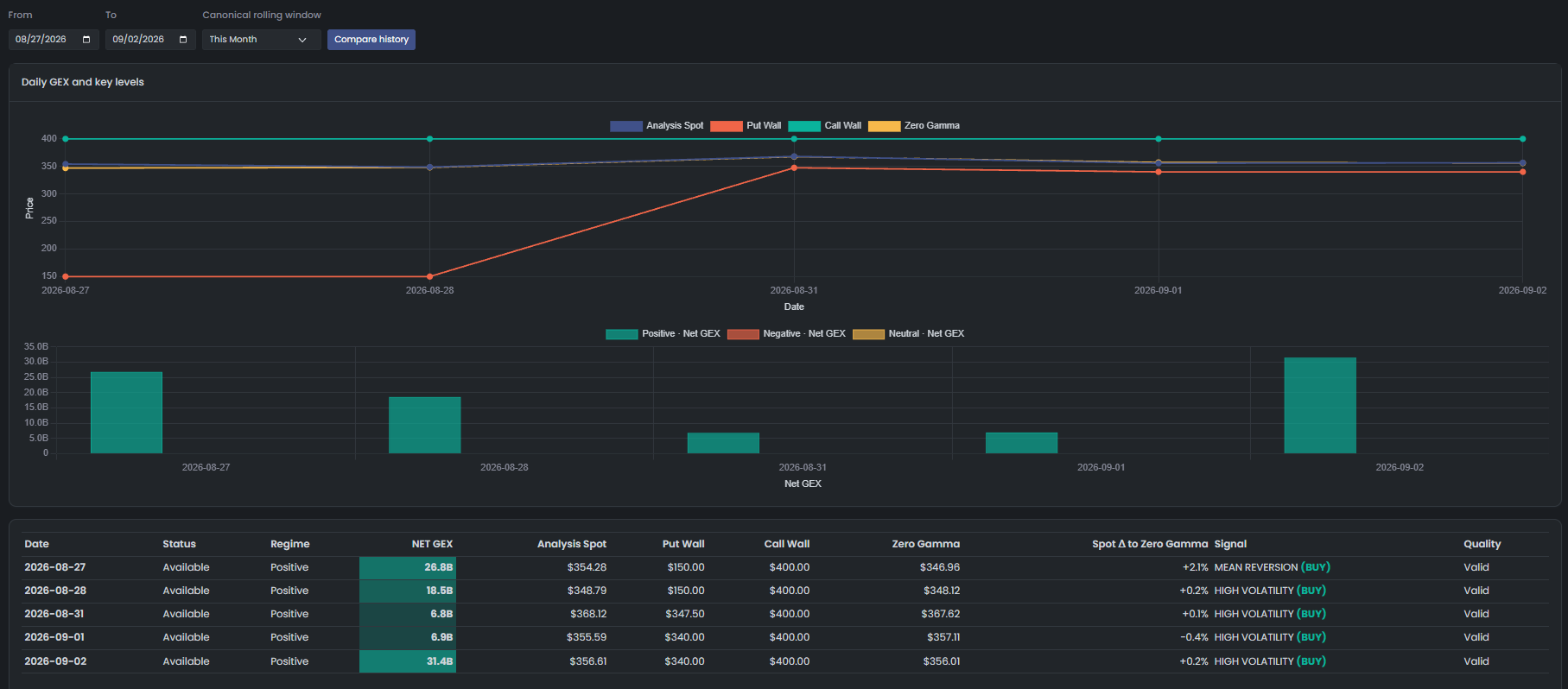Viewport: 1568px width, 689px height.
Task: Toggle the Put Wall legend swatch
Action: click(726, 126)
